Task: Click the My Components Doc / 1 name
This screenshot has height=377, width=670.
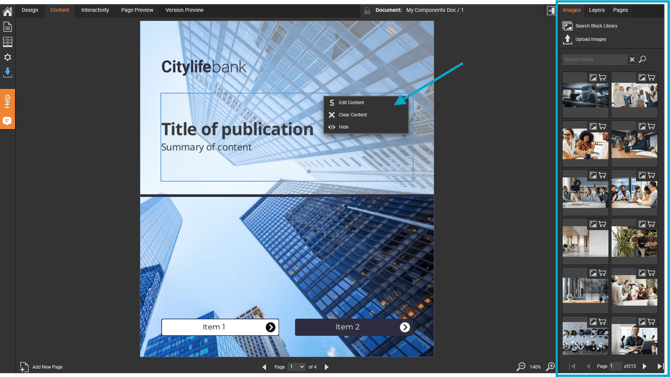Action: point(435,10)
